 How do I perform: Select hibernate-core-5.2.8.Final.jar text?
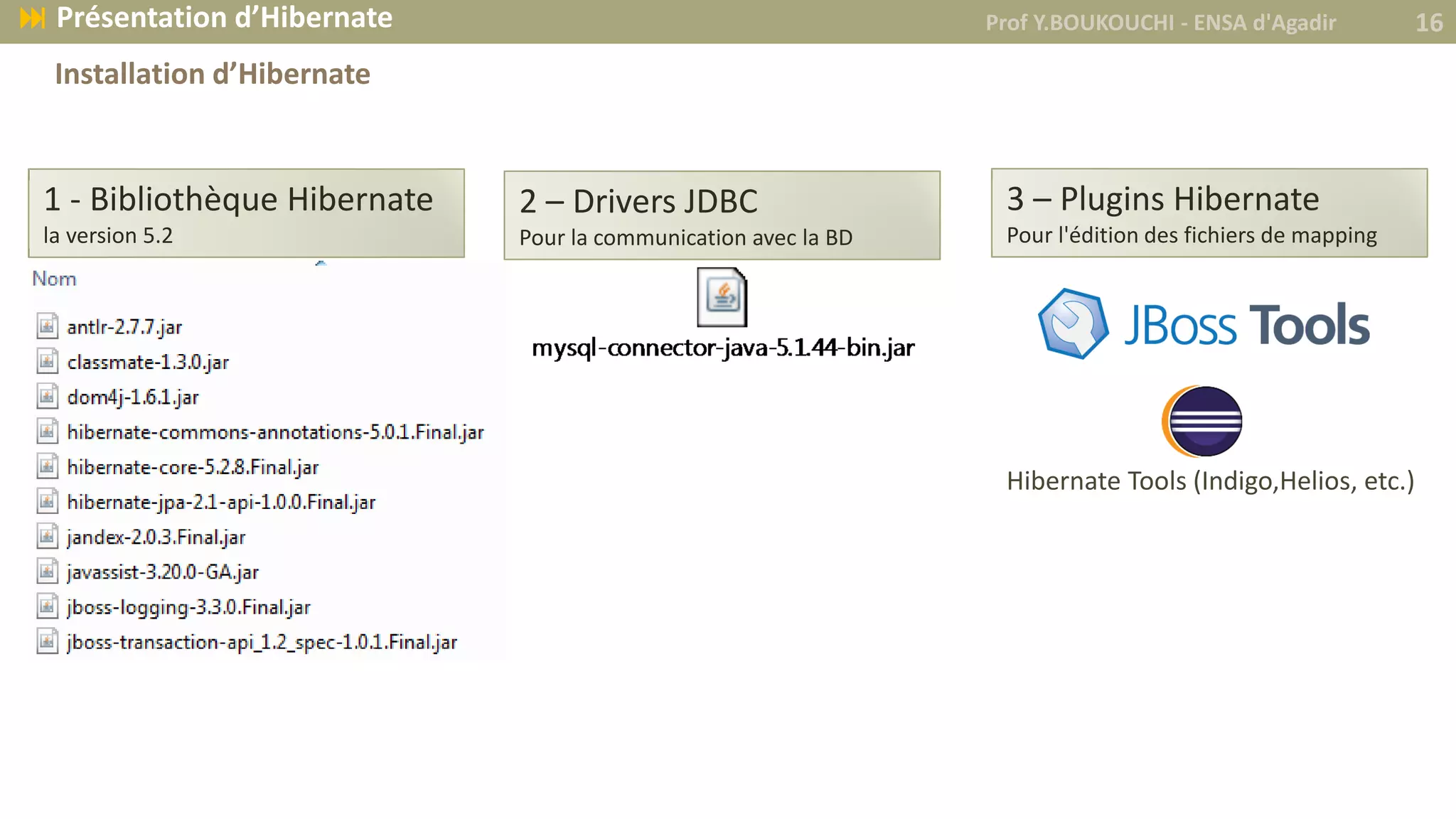tap(193, 467)
